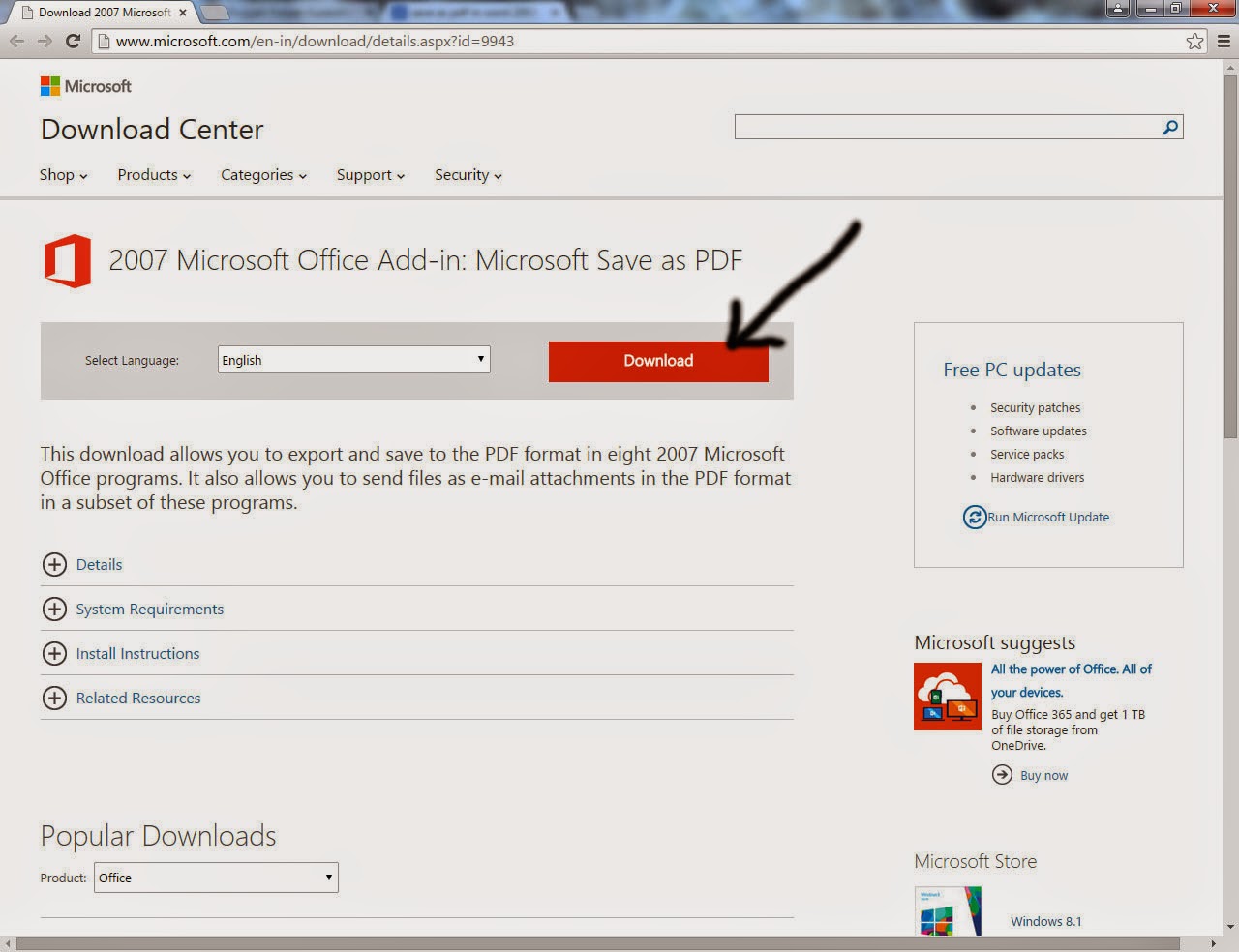The height and width of the screenshot is (952, 1239).
Task: Click the Chrome user profile icon
Action: point(1118,9)
